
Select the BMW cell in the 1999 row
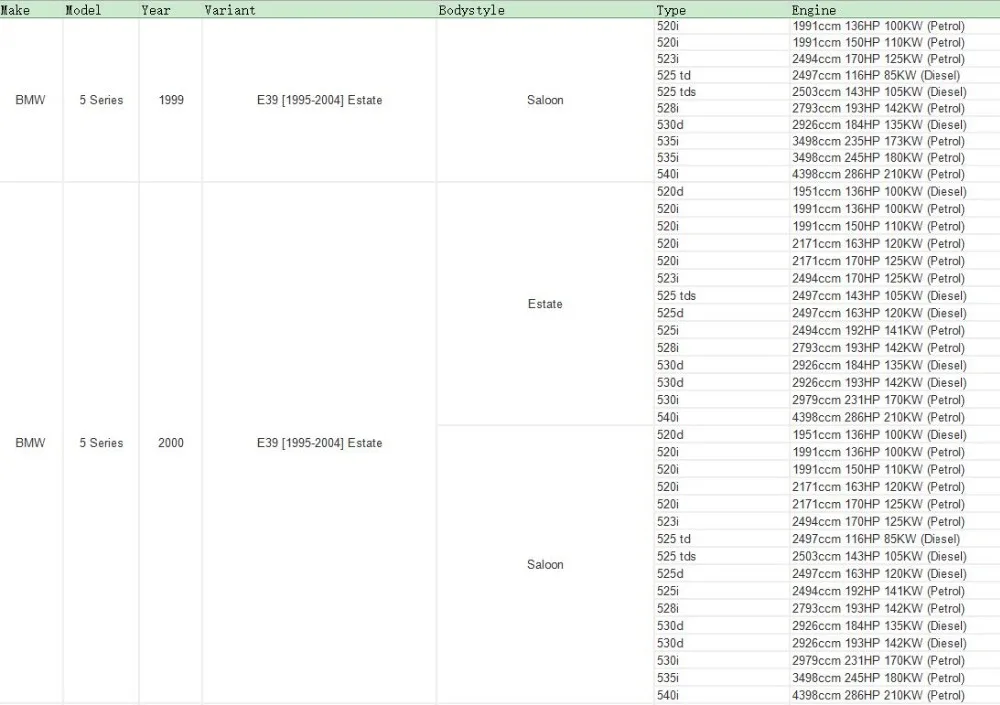31,100
